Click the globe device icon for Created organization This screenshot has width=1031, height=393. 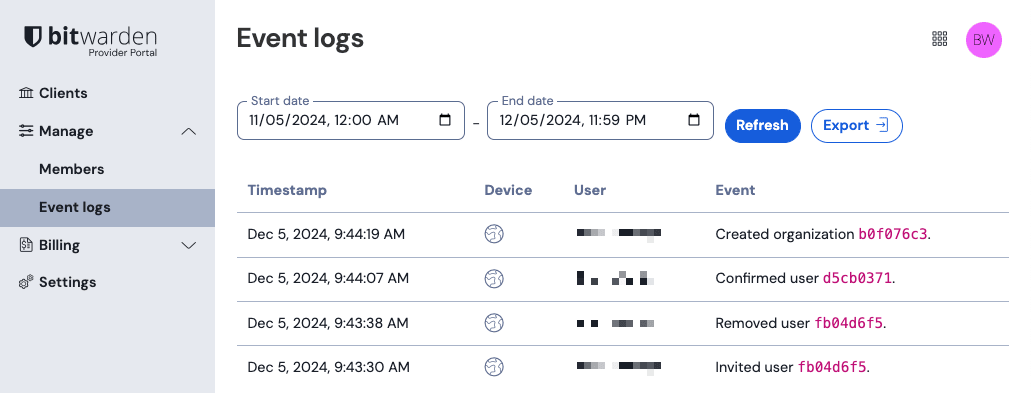pos(494,234)
